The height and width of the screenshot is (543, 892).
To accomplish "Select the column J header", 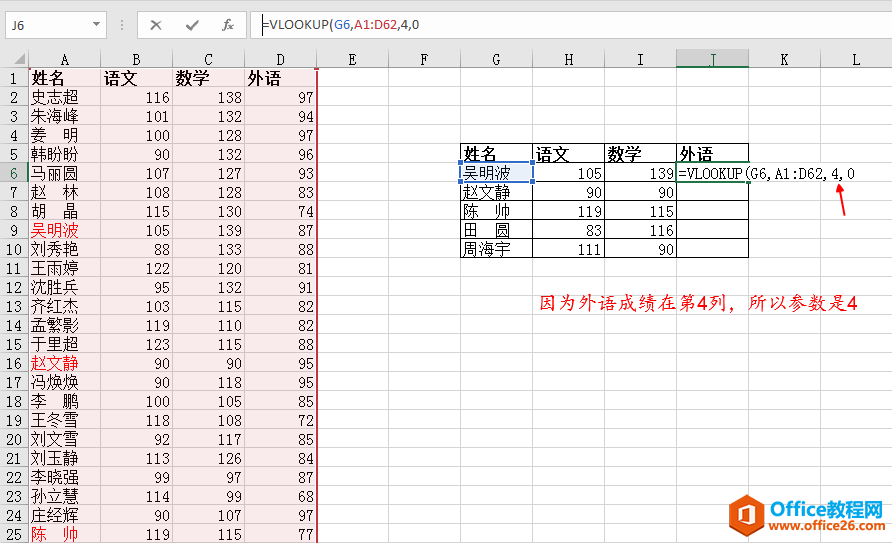I will [712, 59].
